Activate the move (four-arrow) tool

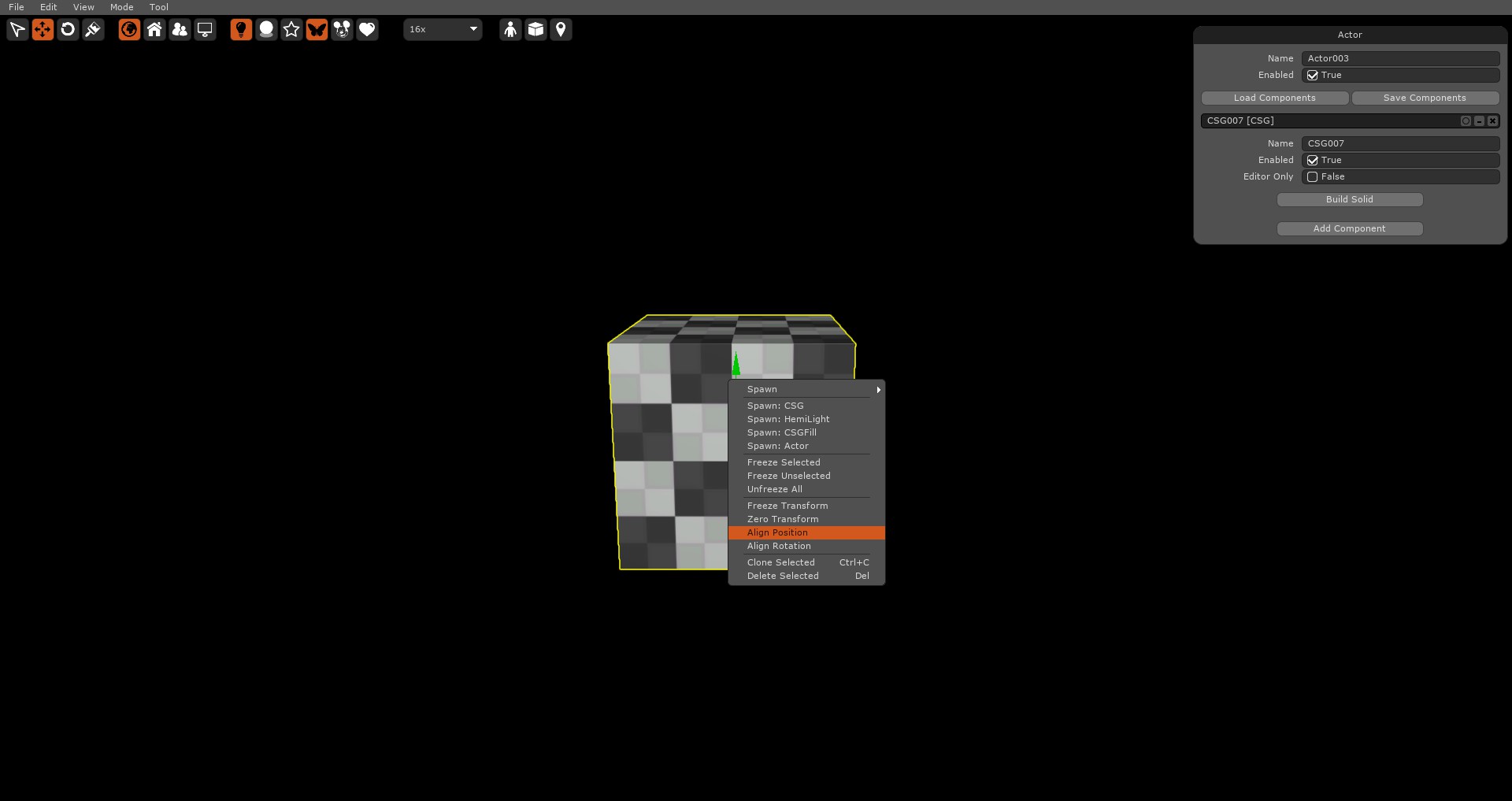coord(43,30)
